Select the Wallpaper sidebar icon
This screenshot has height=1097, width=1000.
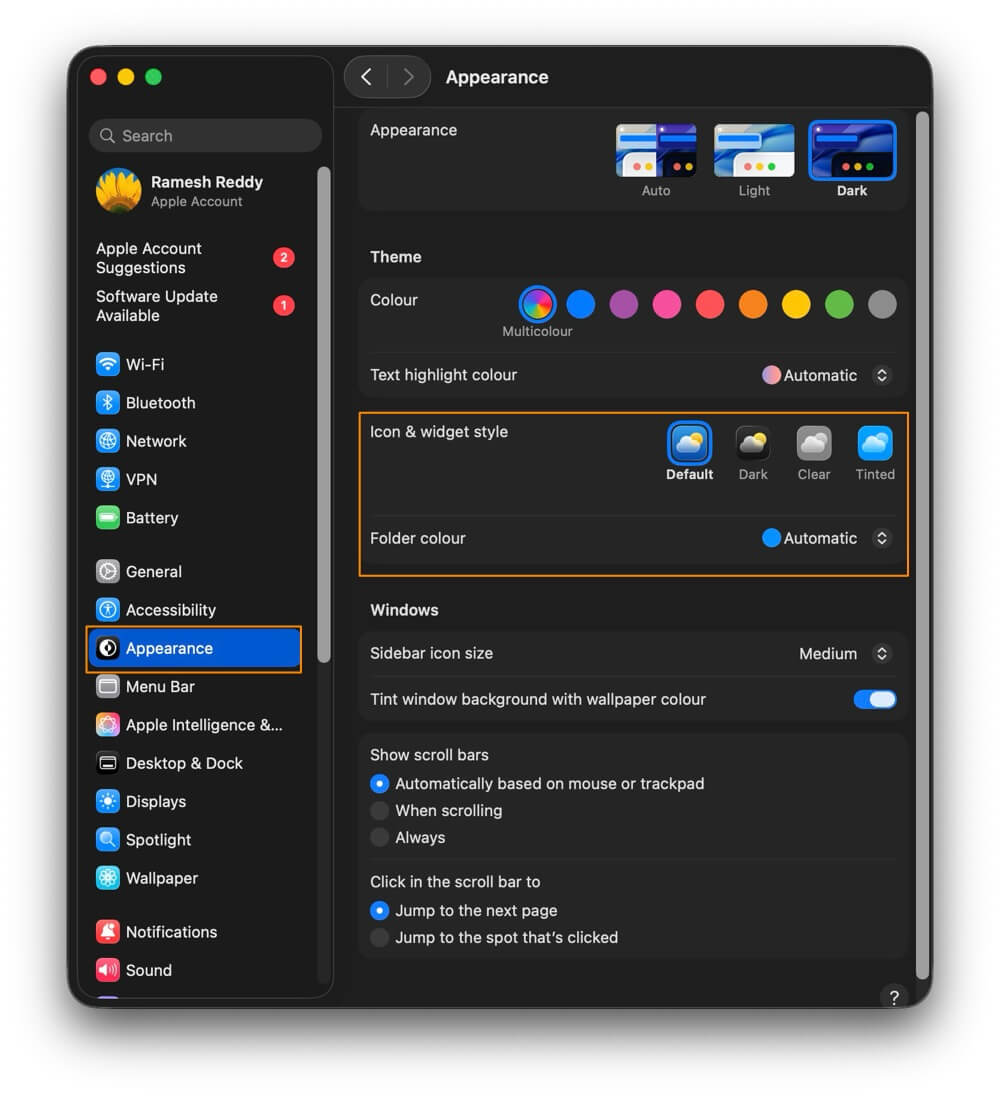point(108,878)
